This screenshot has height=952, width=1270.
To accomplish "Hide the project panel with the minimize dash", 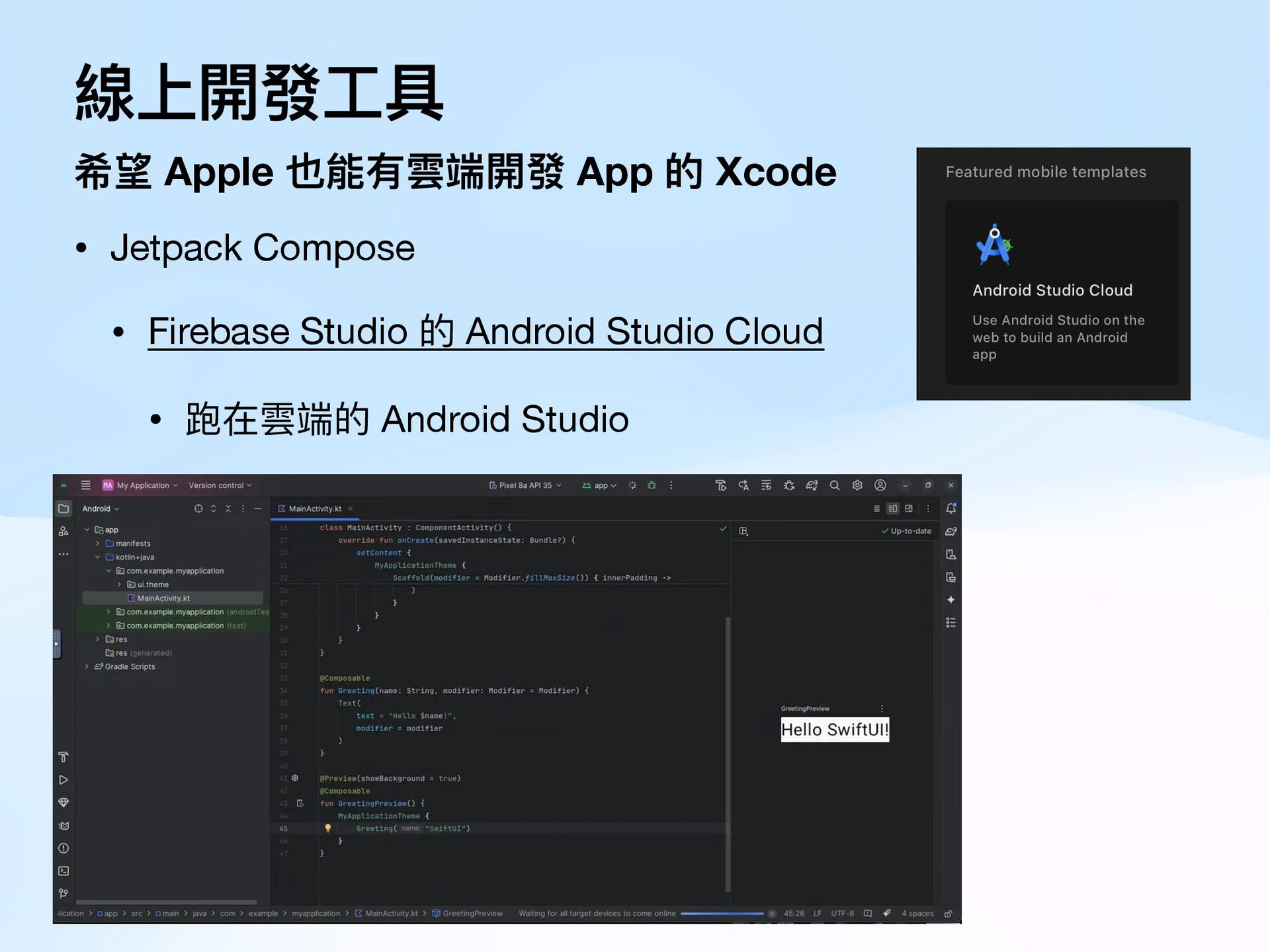I will (x=258, y=508).
